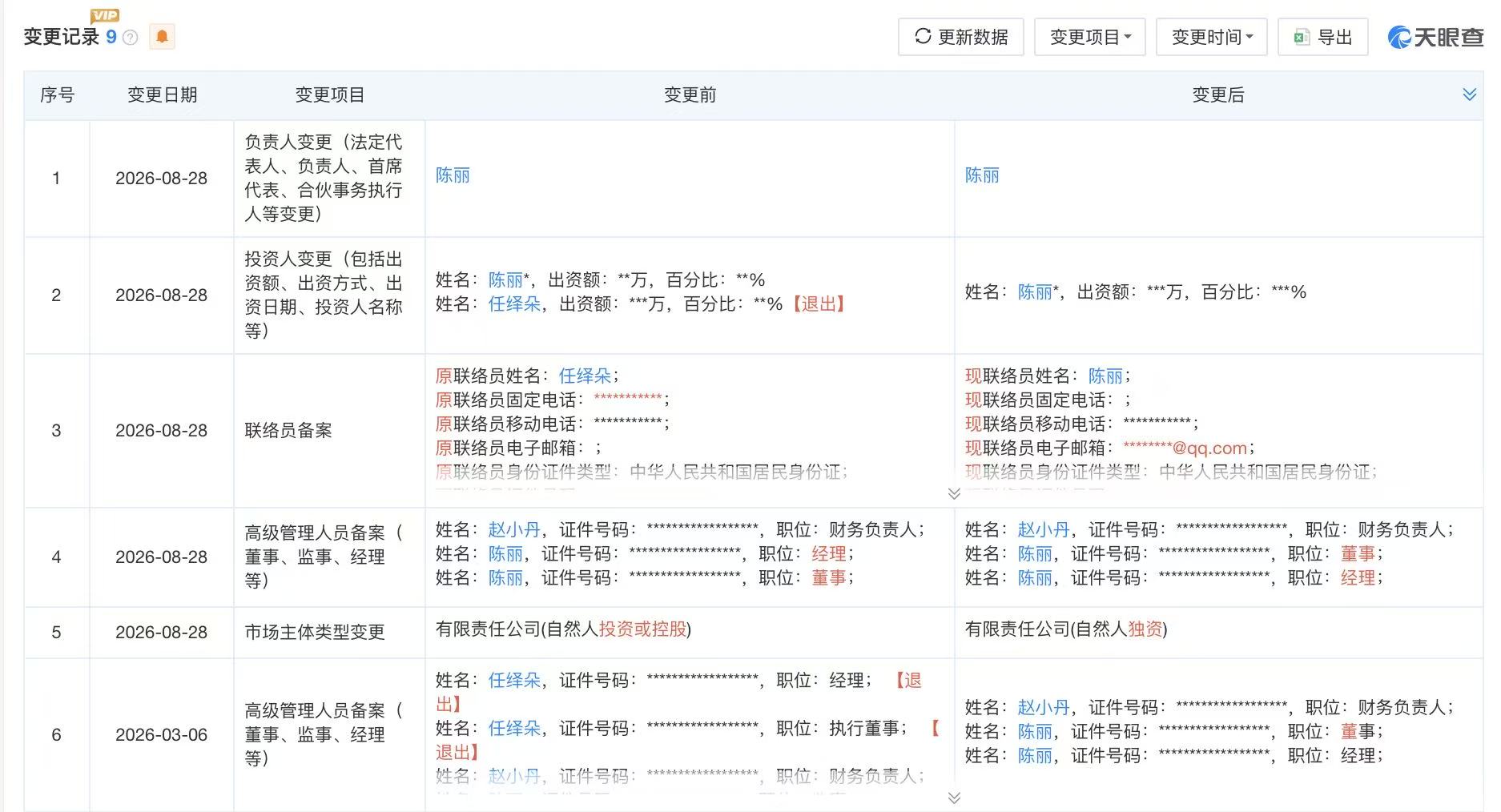Click the orange bell alert icon
The width and height of the screenshot is (1501, 812).
pyautogui.click(x=162, y=37)
